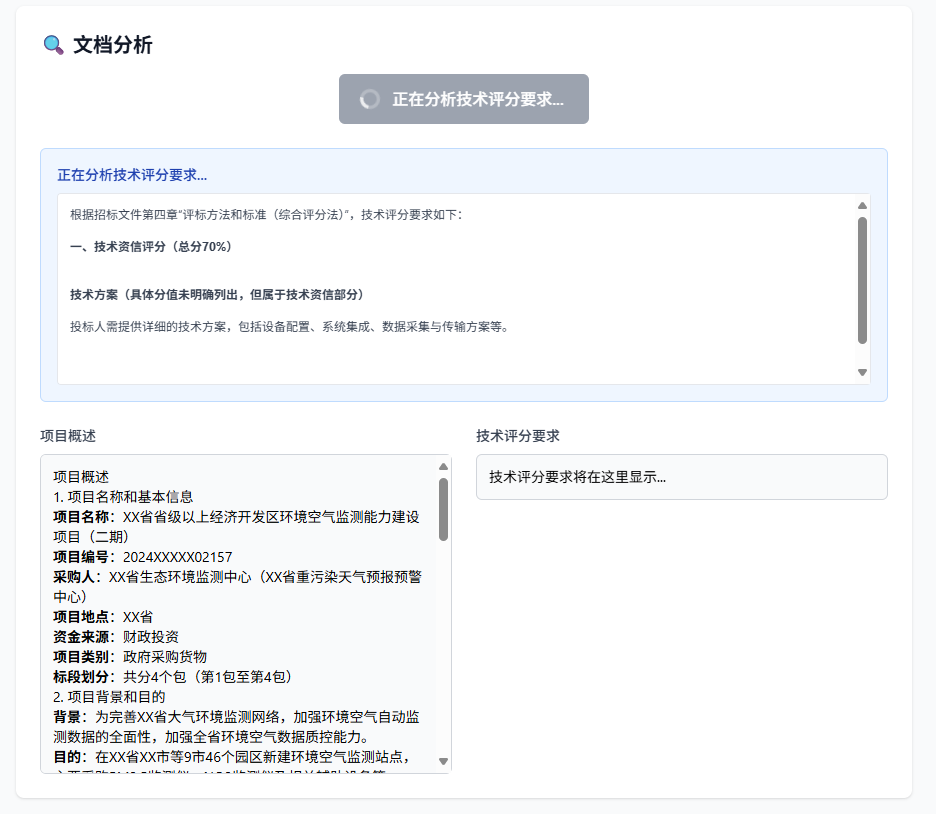This screenshot has height=814, width=936.
Task: Click the down arrow of 项目概述 scrollbar
Action: [x=443, y=761]
